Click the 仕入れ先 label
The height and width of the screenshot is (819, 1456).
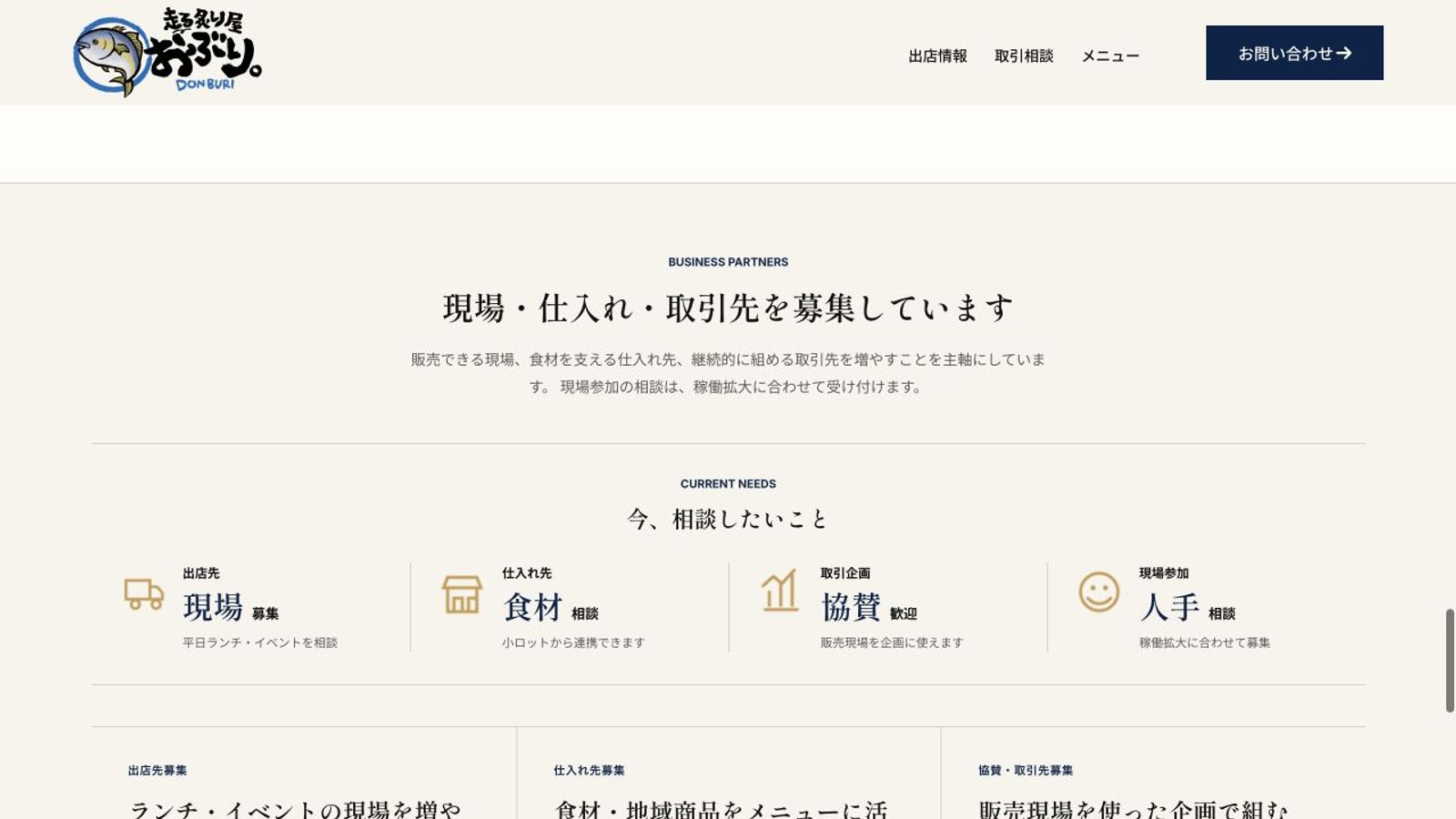[527, 573]
